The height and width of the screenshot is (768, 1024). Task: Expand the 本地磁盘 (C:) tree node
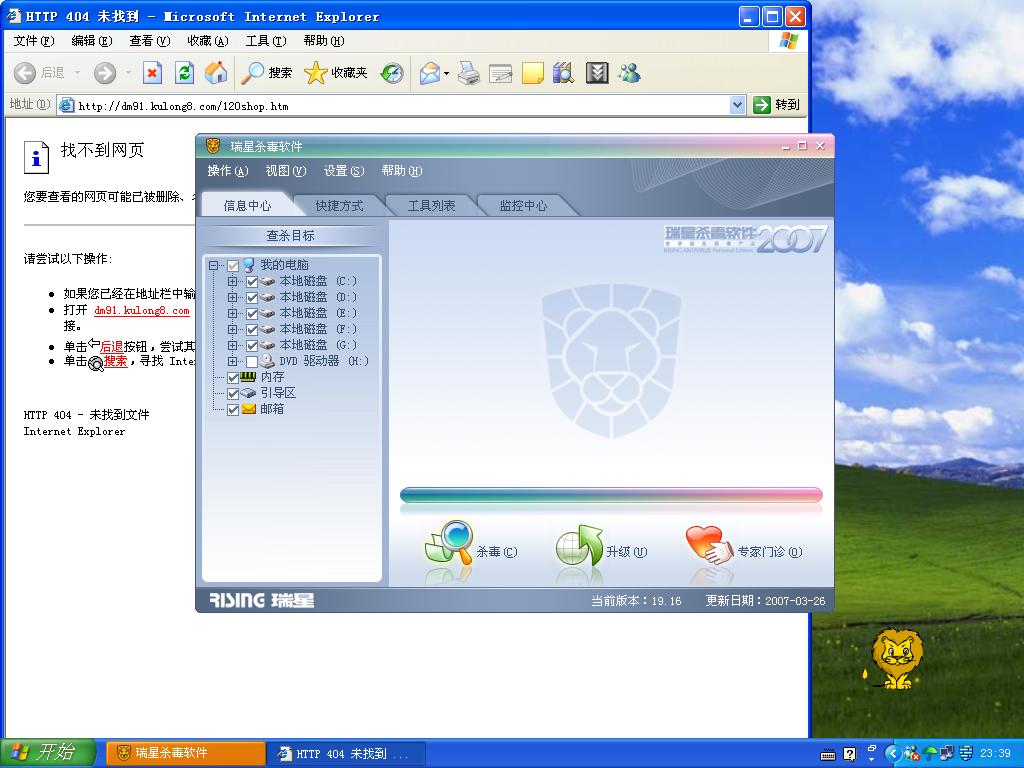click(x=232, y=281)
